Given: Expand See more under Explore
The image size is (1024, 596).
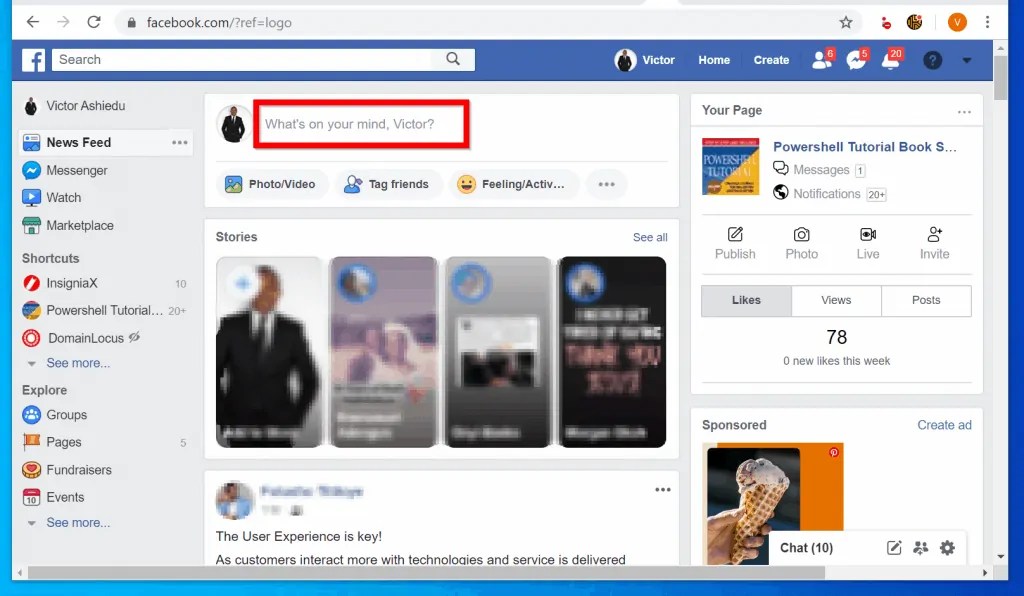Looking at the screenshot, I should coord(78,522).
